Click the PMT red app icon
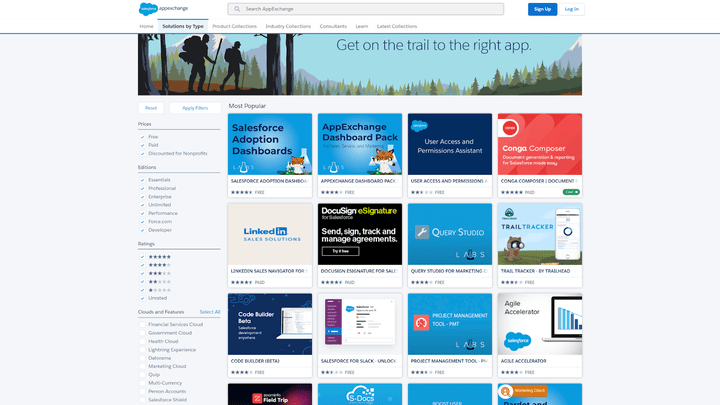Viewport: 720px width, 405px height. [x=421, y=322]
